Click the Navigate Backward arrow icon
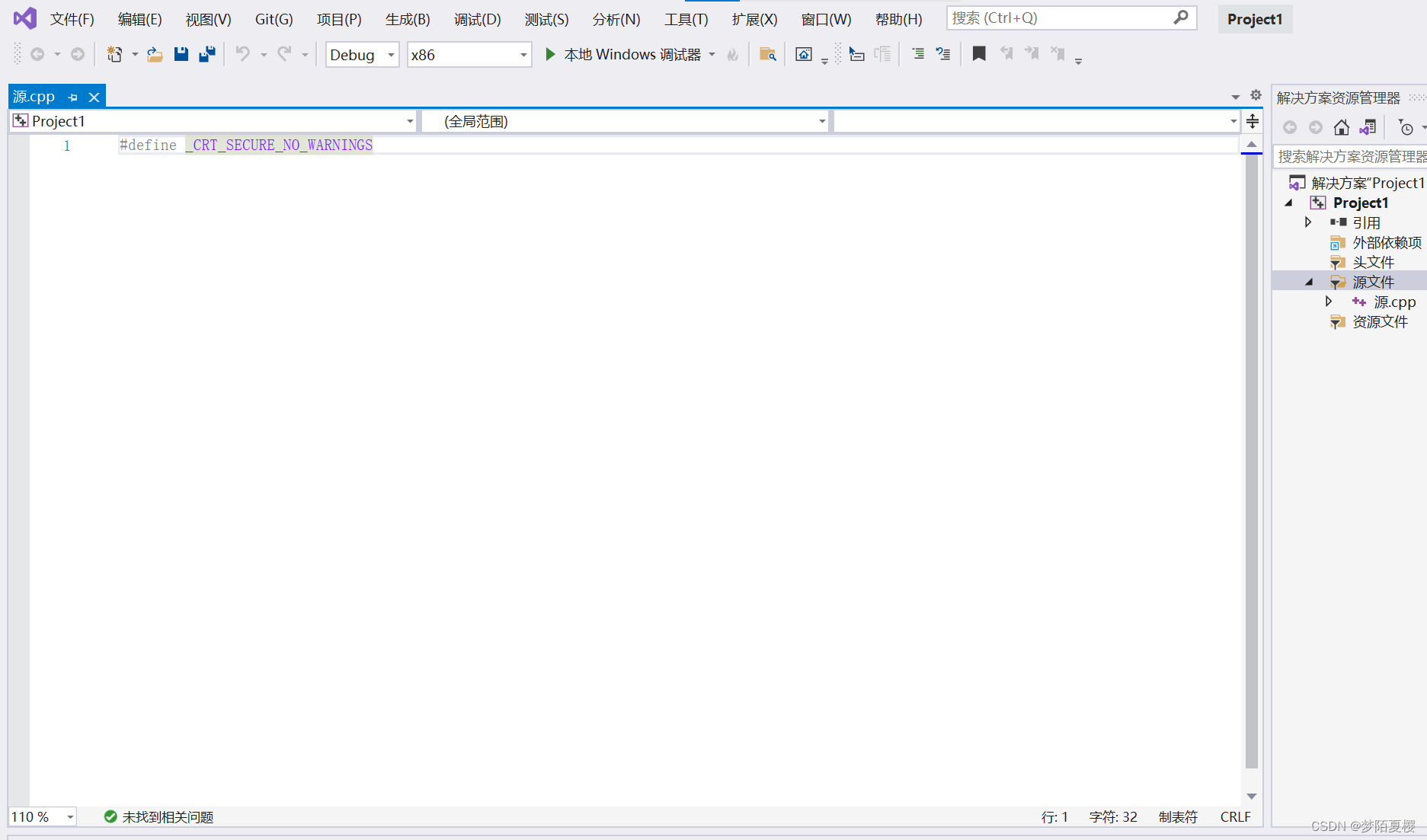The image size is (1427, 840). click(38, 53)
